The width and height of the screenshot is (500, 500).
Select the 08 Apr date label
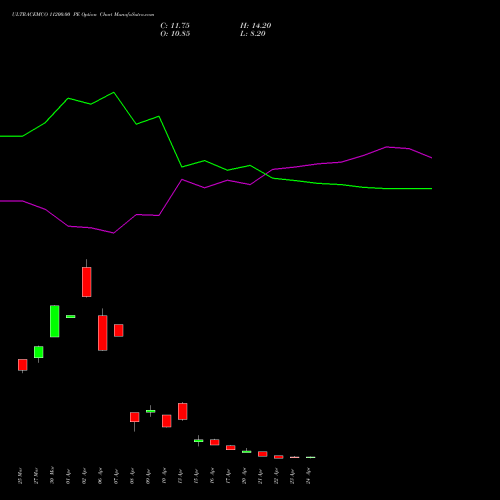[x=132, y=476]
